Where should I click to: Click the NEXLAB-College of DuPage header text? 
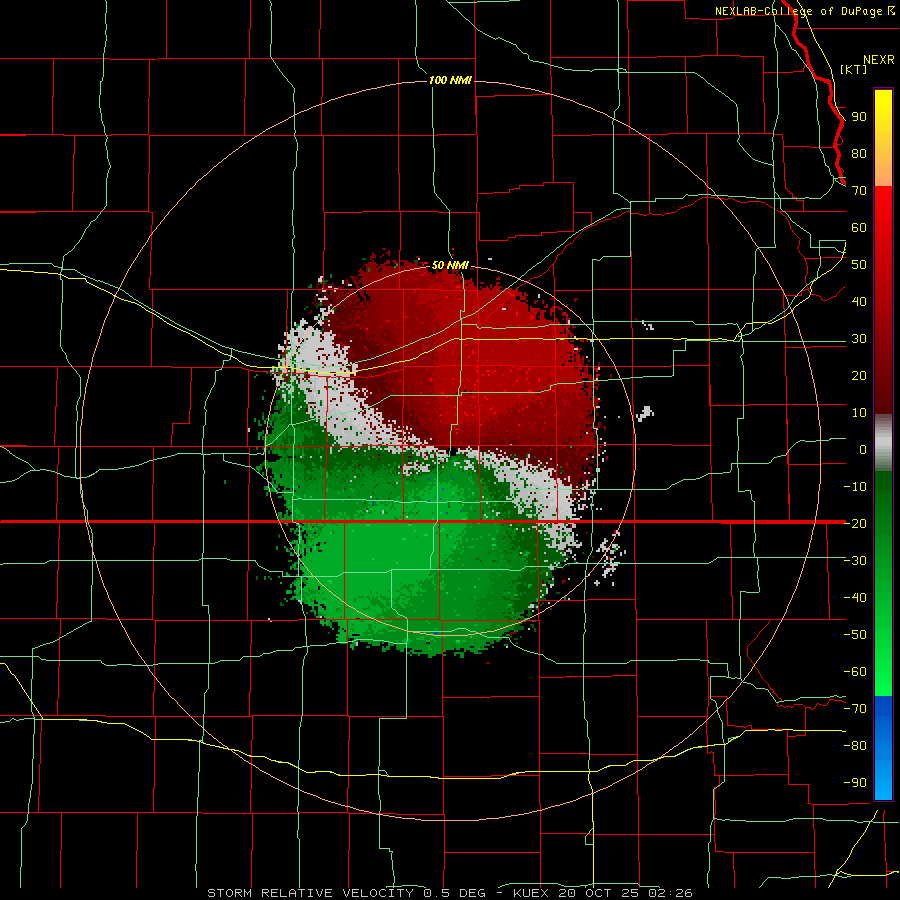[804, 11]
